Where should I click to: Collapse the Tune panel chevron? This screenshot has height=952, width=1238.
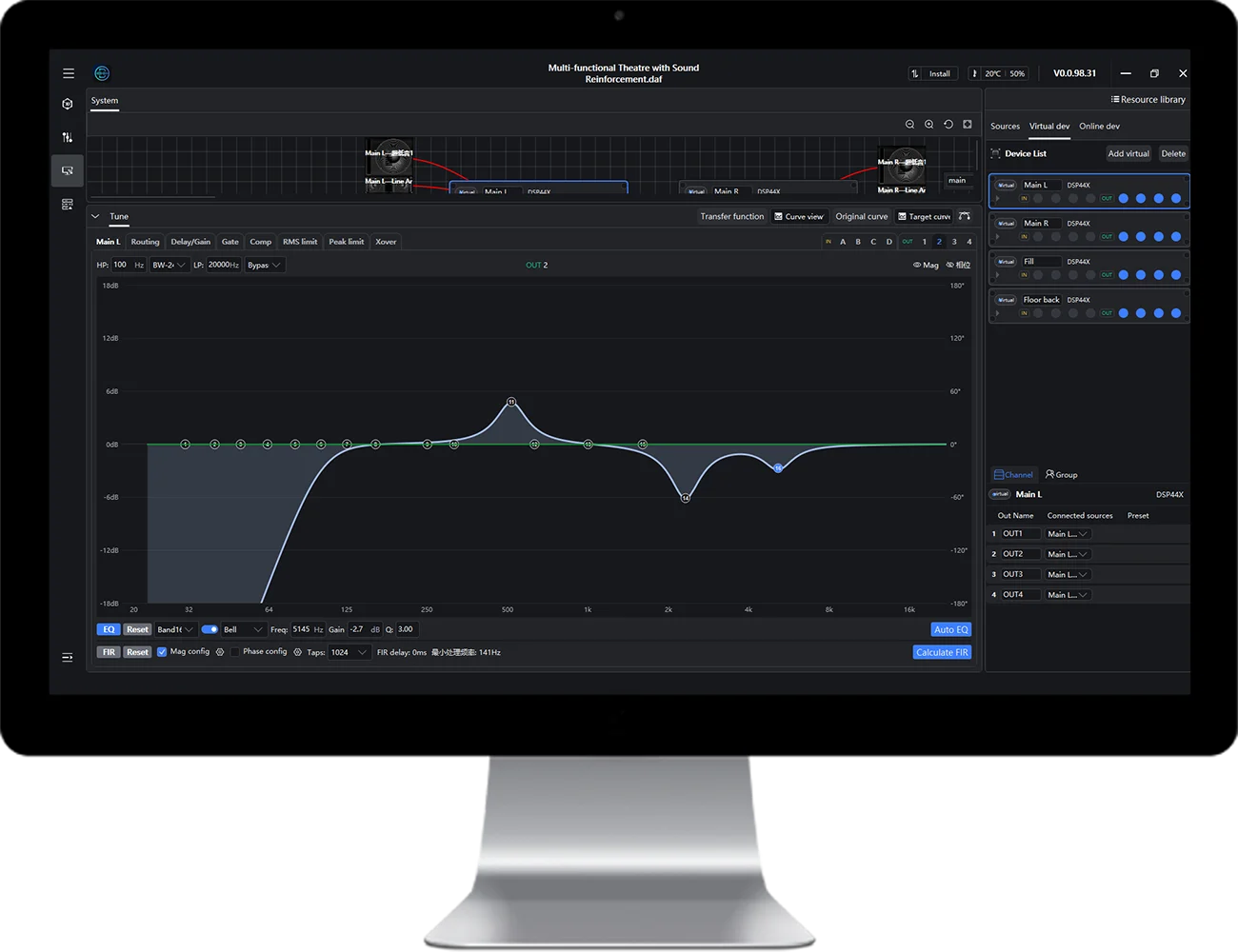(x=95, y=216)
